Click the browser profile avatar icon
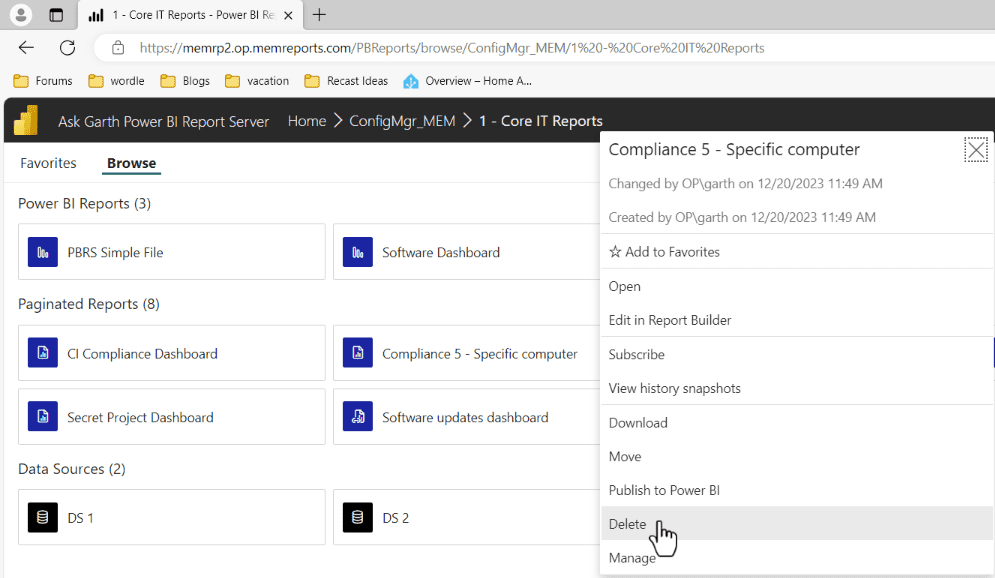995x578 pixels. pos(21,15)
